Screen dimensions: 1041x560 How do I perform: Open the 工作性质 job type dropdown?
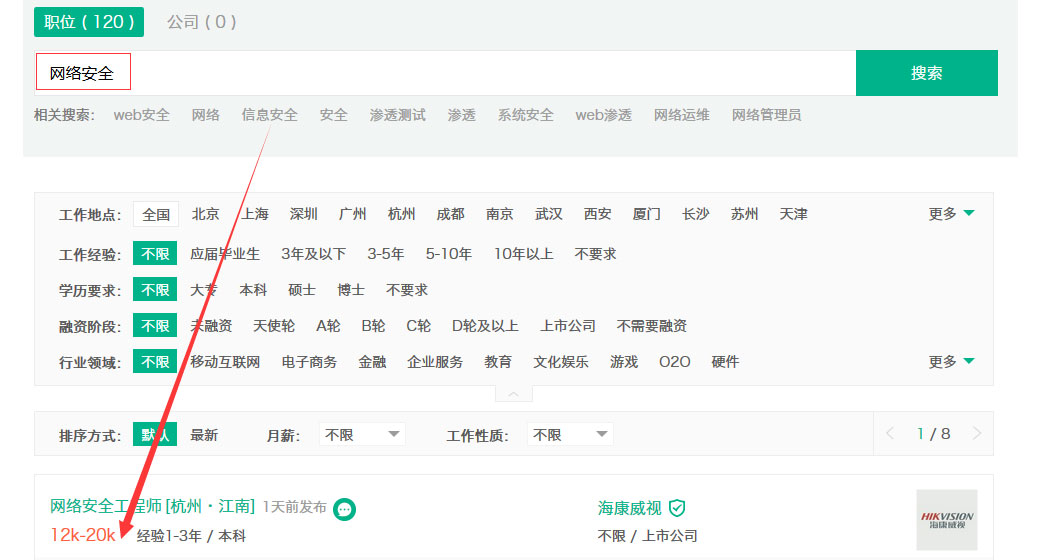tap(570, 435)
